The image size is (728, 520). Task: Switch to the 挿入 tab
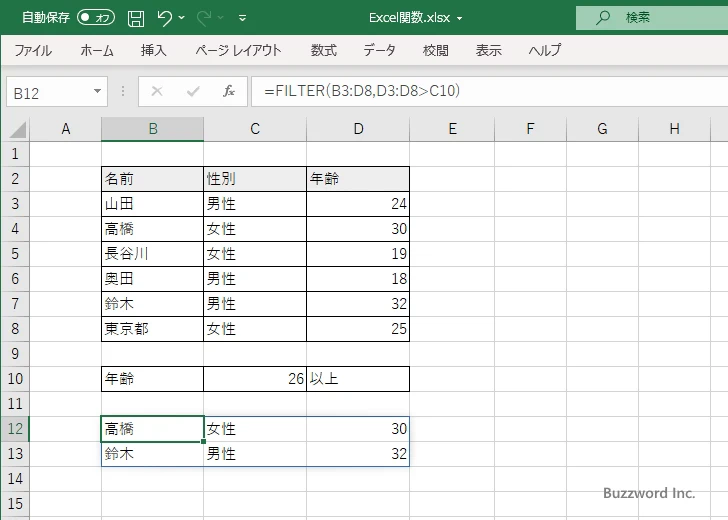pos(154,50)
